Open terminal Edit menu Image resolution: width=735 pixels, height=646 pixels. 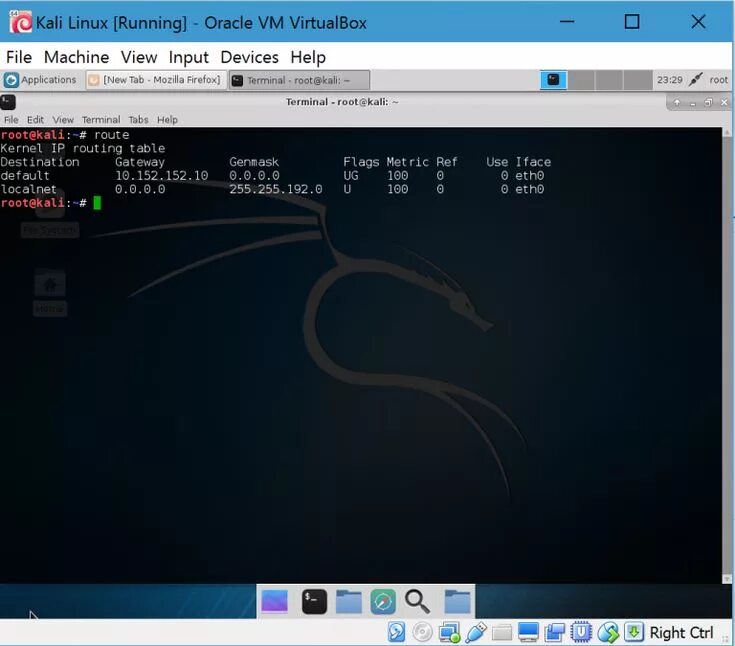[35, 120]
